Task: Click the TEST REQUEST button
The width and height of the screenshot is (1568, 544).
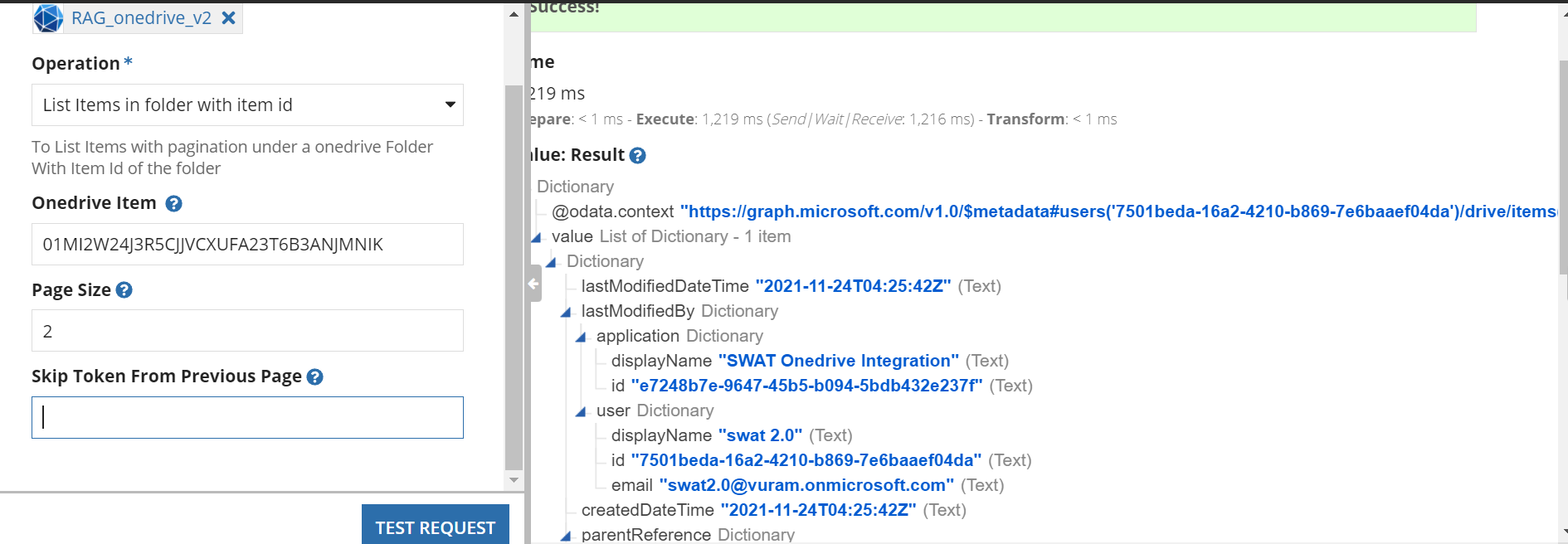Action: 436,526
